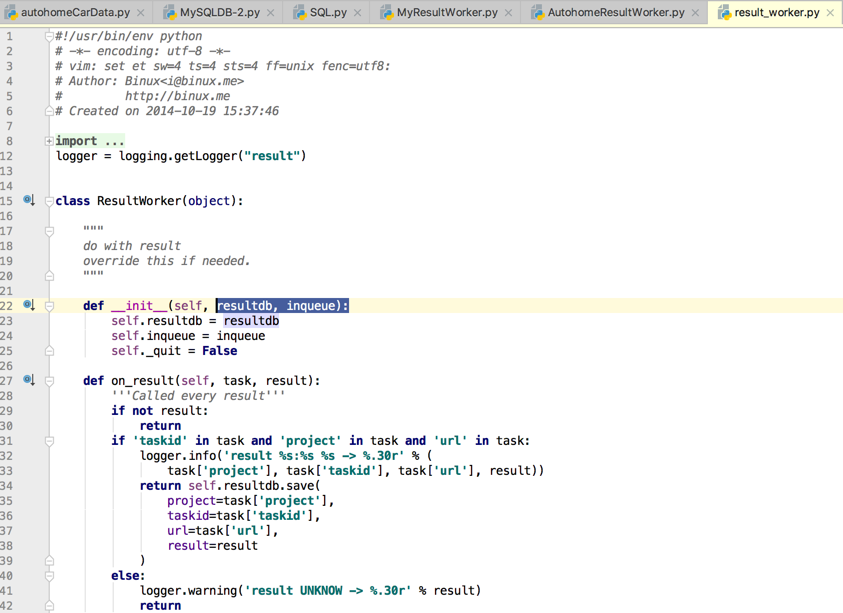The width and height of the screenshot is (843, 613).
Task: Open the autohomeCarData.py tab
Action: point(75,13)
